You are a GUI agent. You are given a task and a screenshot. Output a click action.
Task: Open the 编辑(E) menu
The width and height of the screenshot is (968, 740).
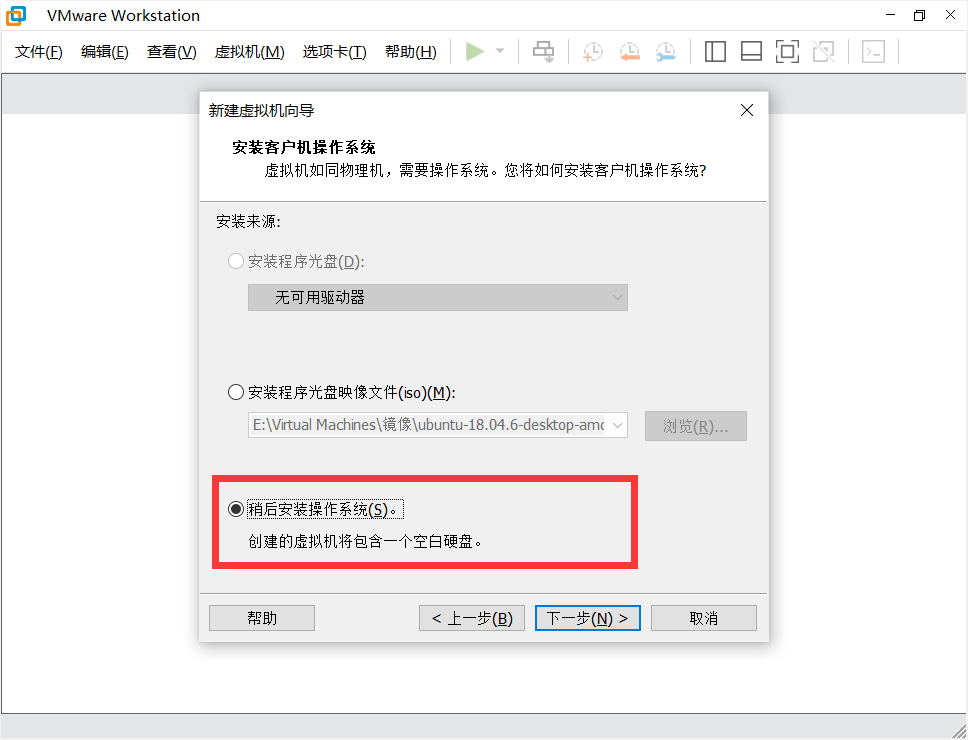pyautogui.click(x=104, y=52)
